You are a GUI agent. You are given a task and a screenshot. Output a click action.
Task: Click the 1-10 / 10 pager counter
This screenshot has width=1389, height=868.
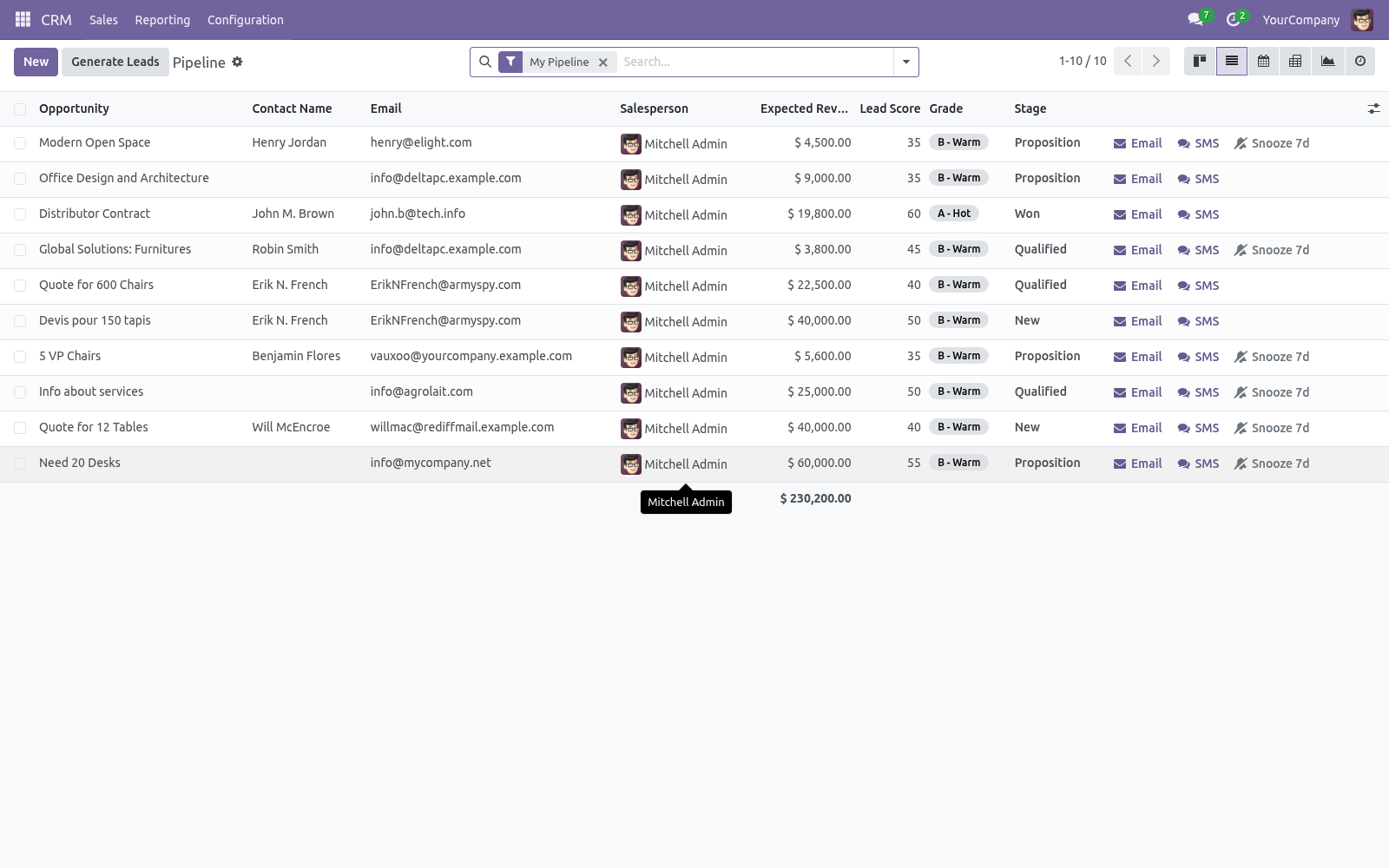pyautogui.click(x=1083, y=61)
